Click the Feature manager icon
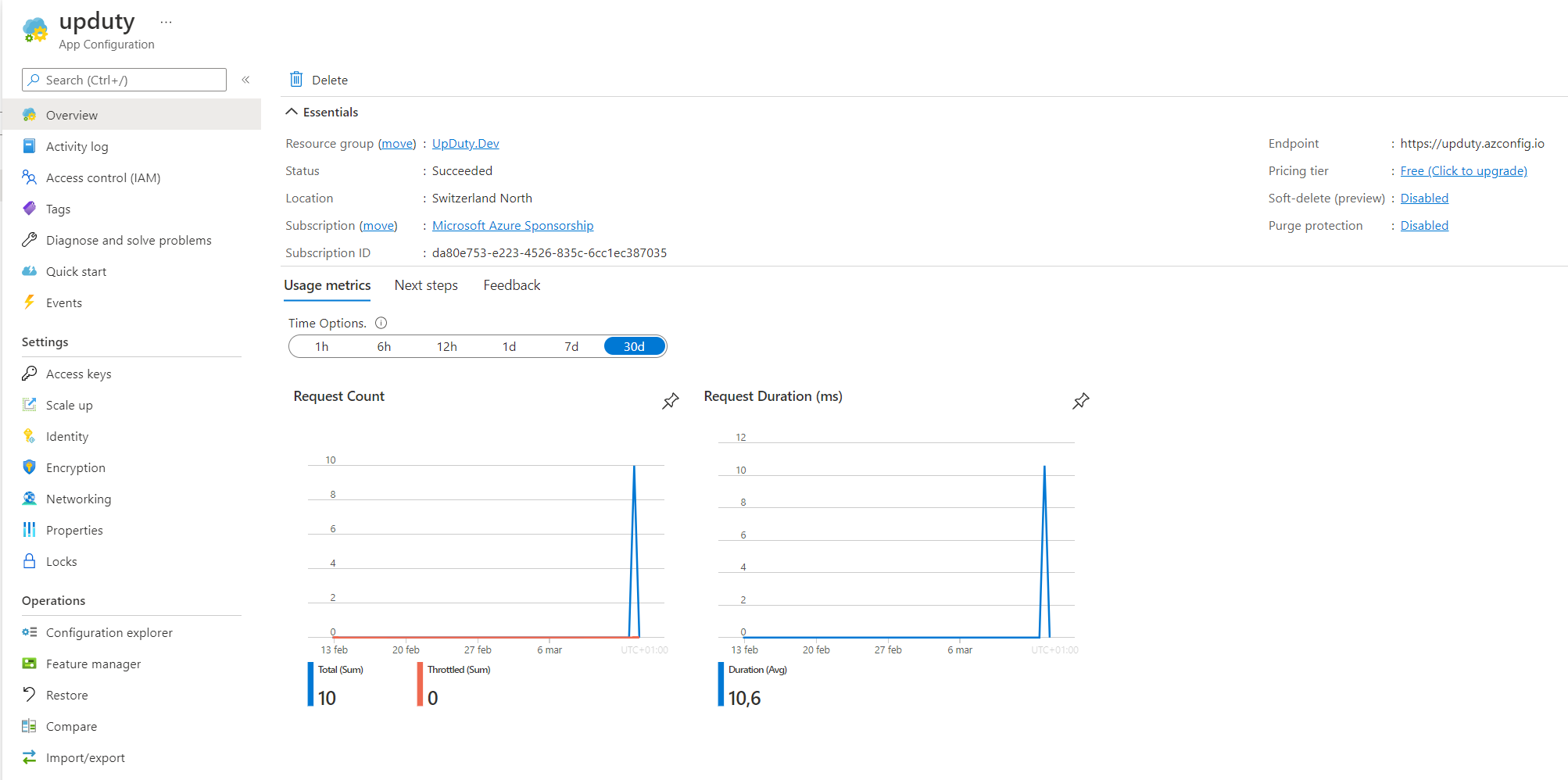The width and height of the screenshot is (1568, 780). (30, 664)
